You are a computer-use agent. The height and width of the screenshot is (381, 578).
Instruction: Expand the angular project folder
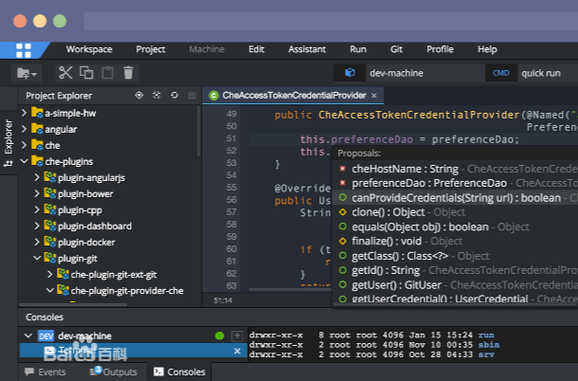point(24,129)
